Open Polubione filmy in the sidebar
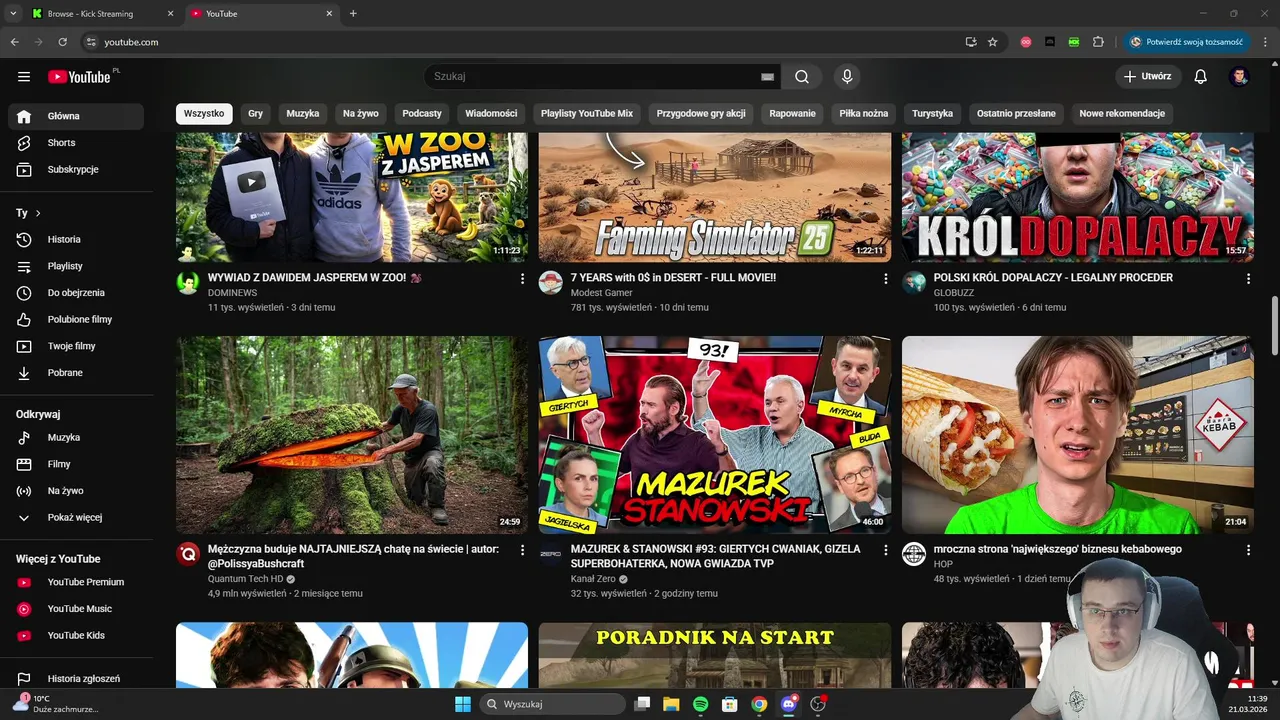Image resolution: width=1280 pixels, height=720 pixels. (x=76, y=320)
